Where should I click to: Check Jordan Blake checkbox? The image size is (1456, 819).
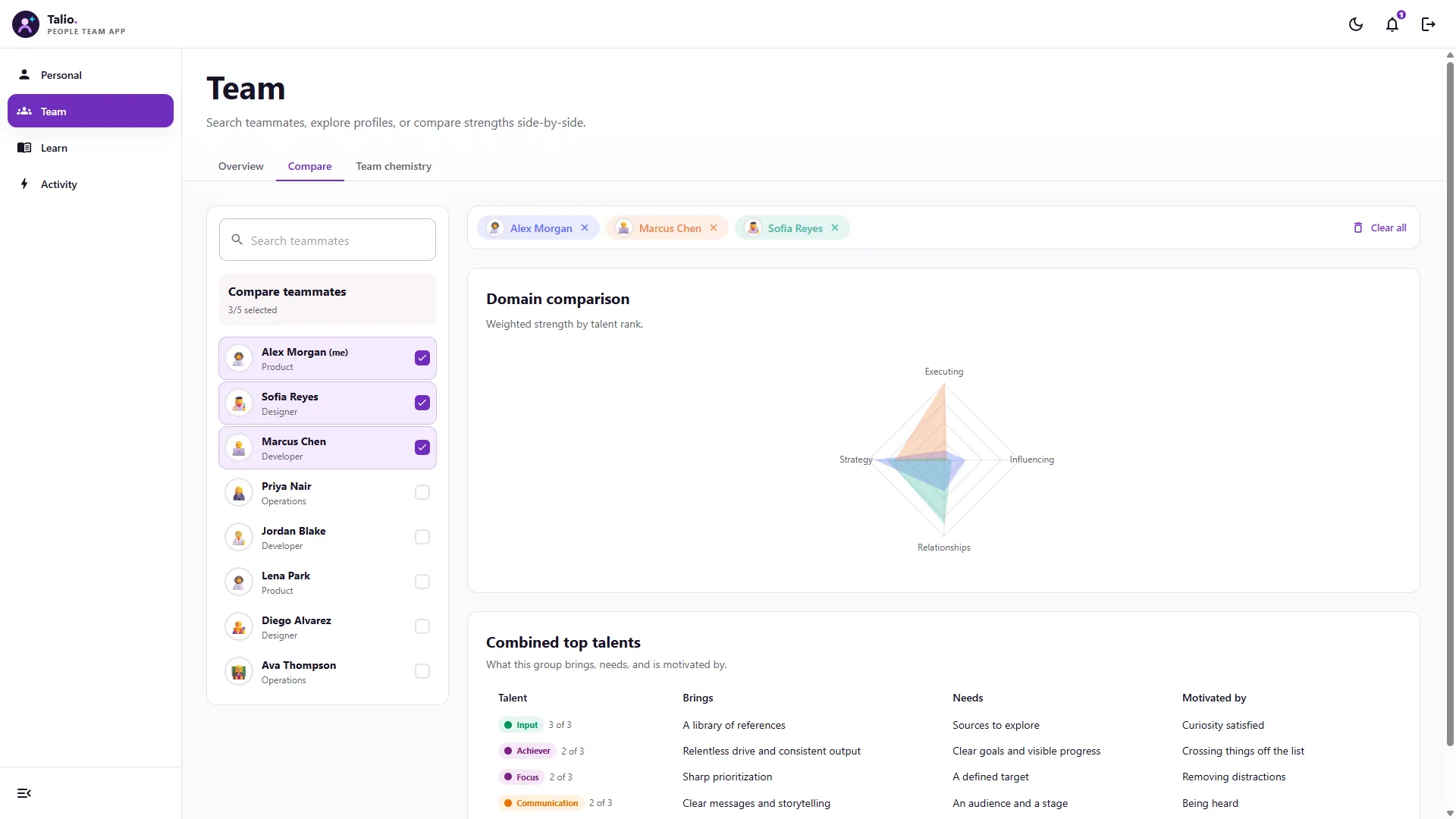pos(422,537)
